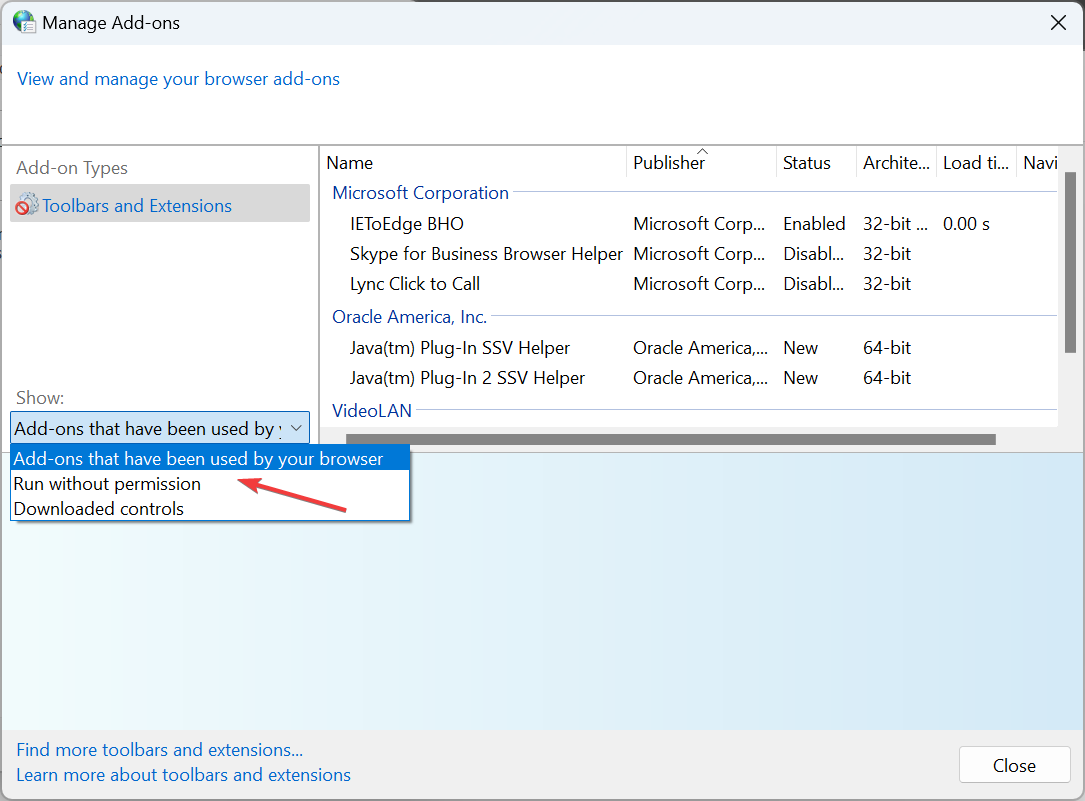This screenshot has width=1085, height=801.
Task: Open the Show filter dropdown arrow
Action: click(x=296, y=429)
